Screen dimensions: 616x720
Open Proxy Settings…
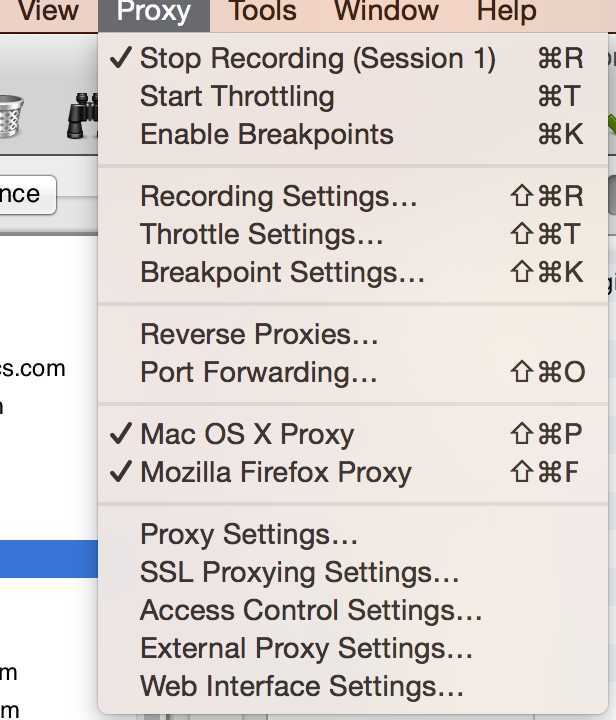tap(353, 534)
